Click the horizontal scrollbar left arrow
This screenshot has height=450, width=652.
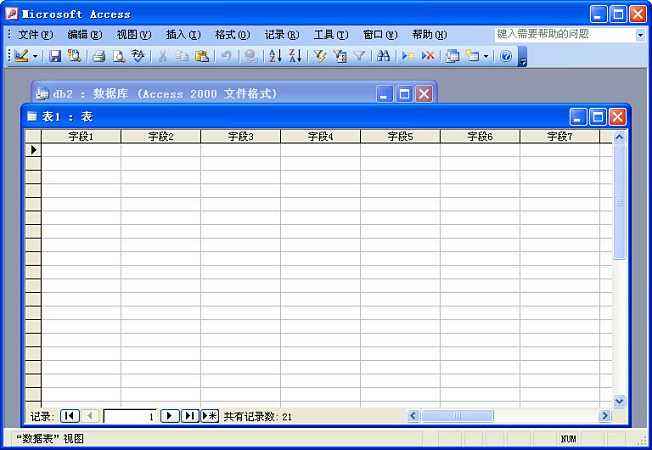413,415
